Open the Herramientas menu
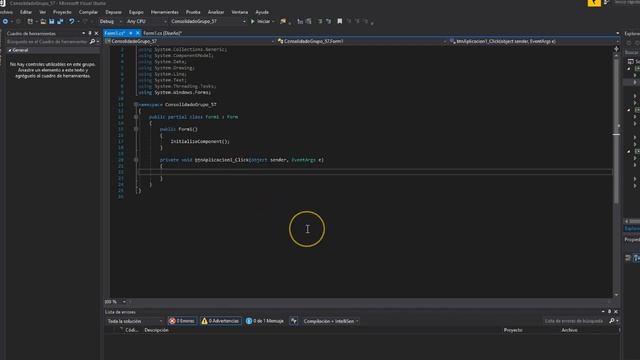This screenshot has width=640, height=360. (x=164, y=12)
